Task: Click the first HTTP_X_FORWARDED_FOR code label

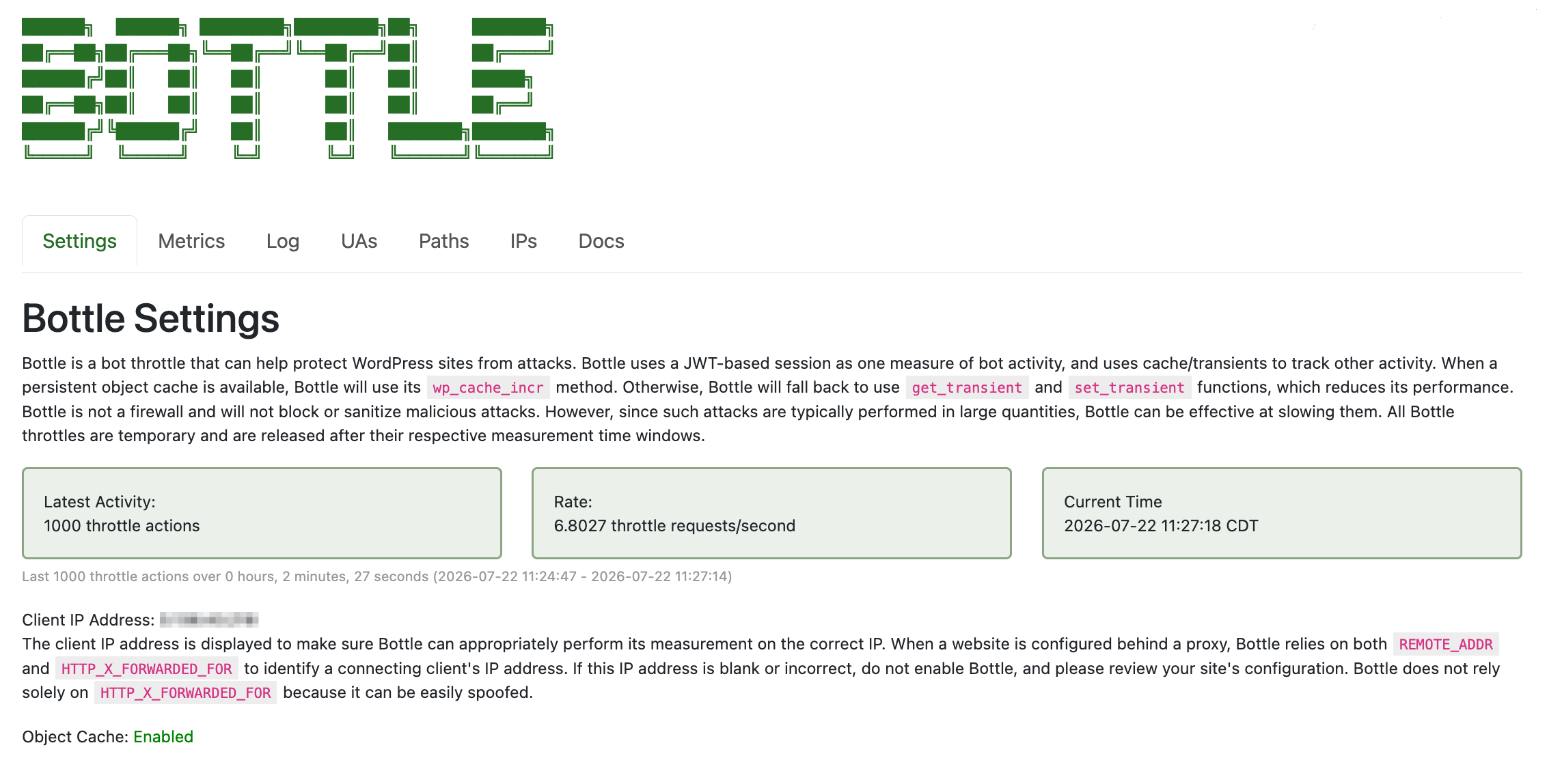Action: (147, 669)
